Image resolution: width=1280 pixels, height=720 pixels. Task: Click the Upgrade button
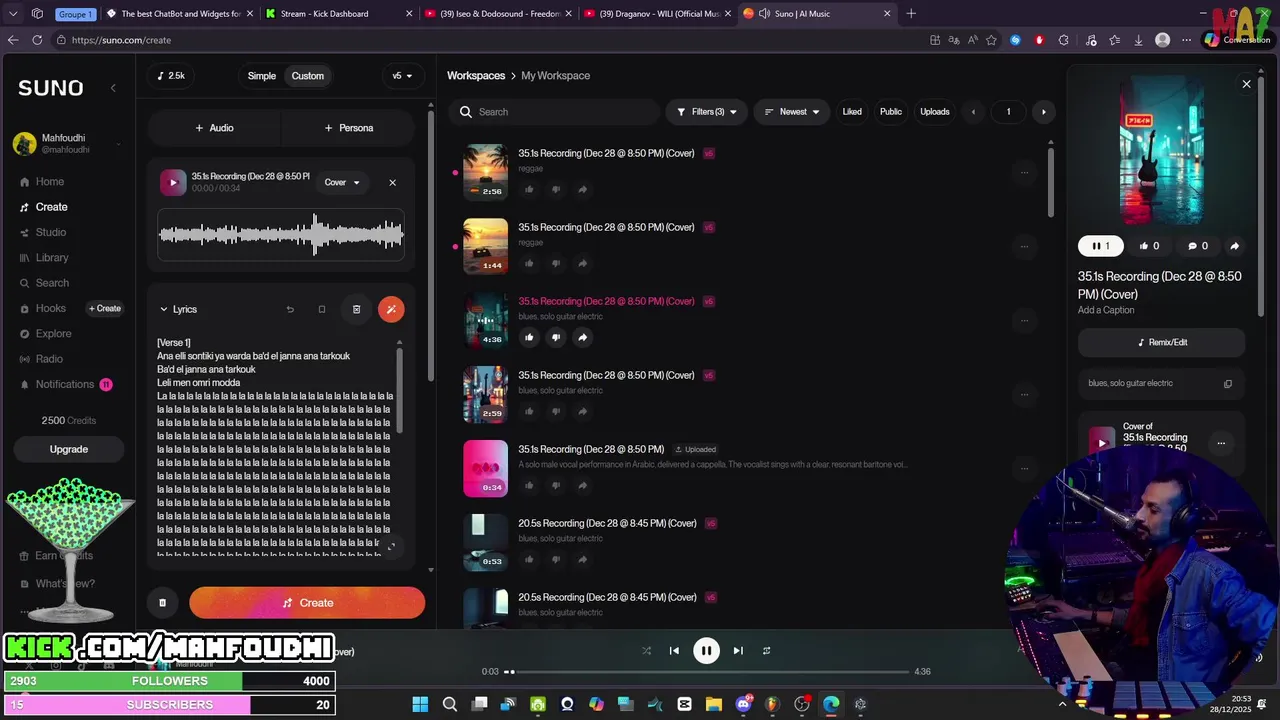(69, 449)
